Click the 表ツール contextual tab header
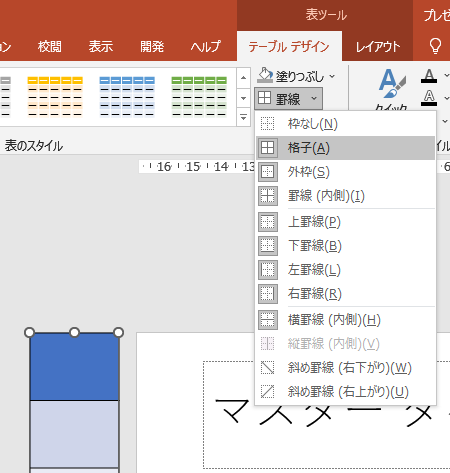Screen dimensions: 450x473 point(326,15)
